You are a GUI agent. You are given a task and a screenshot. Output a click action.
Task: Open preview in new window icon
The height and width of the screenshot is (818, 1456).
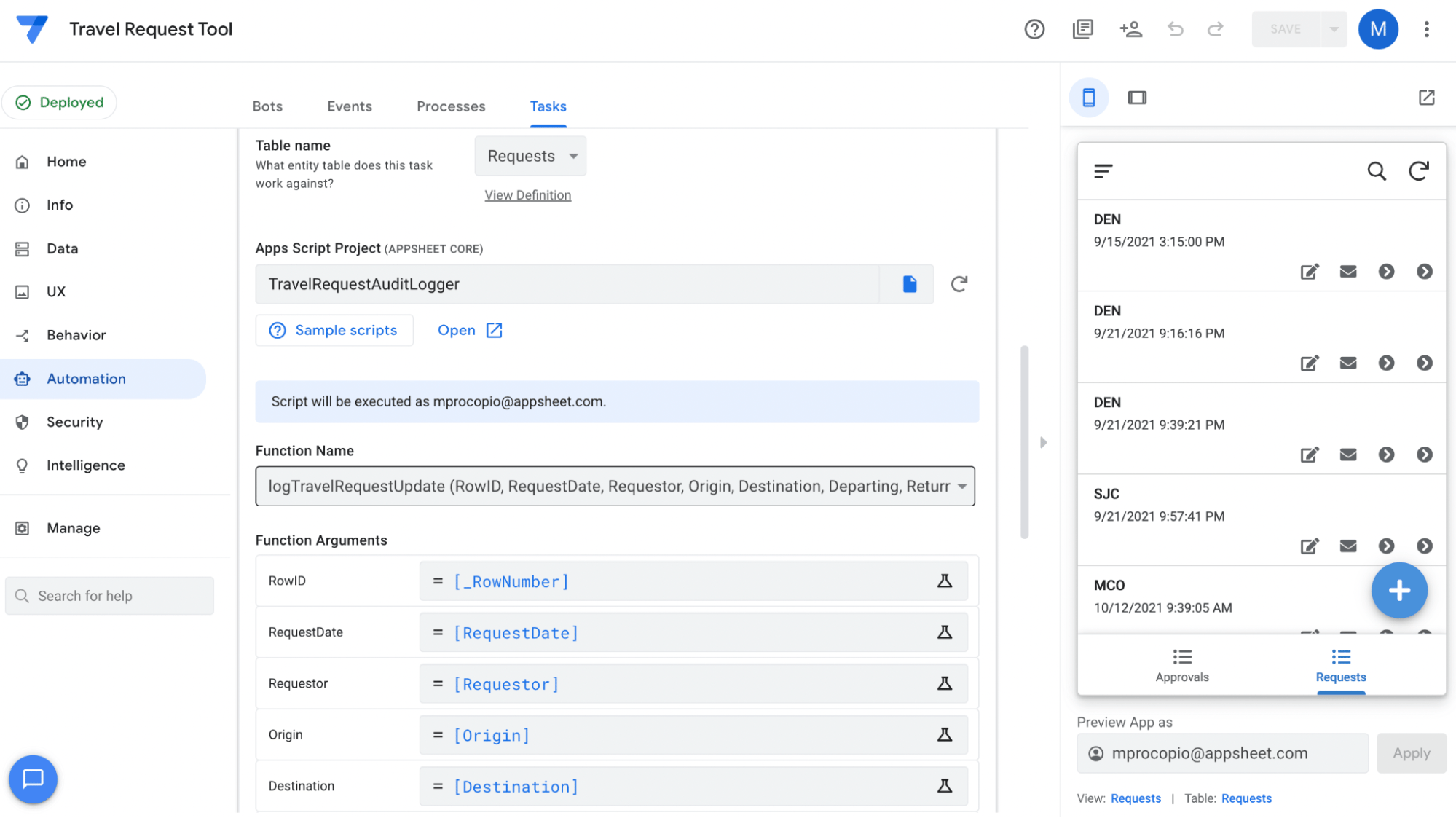point(1426,98)
